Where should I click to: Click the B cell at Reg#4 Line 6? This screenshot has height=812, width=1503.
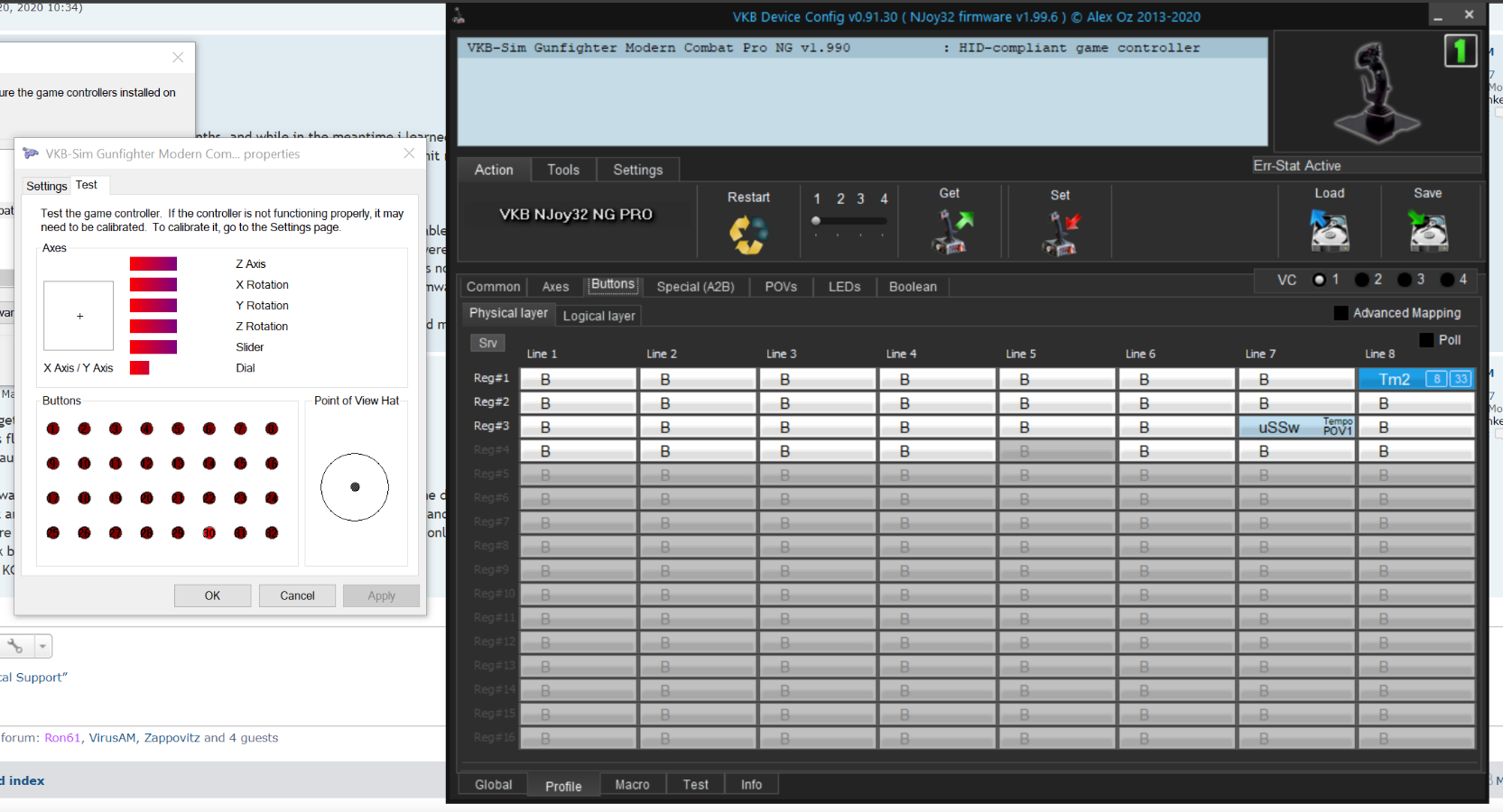coord(1176,451)
